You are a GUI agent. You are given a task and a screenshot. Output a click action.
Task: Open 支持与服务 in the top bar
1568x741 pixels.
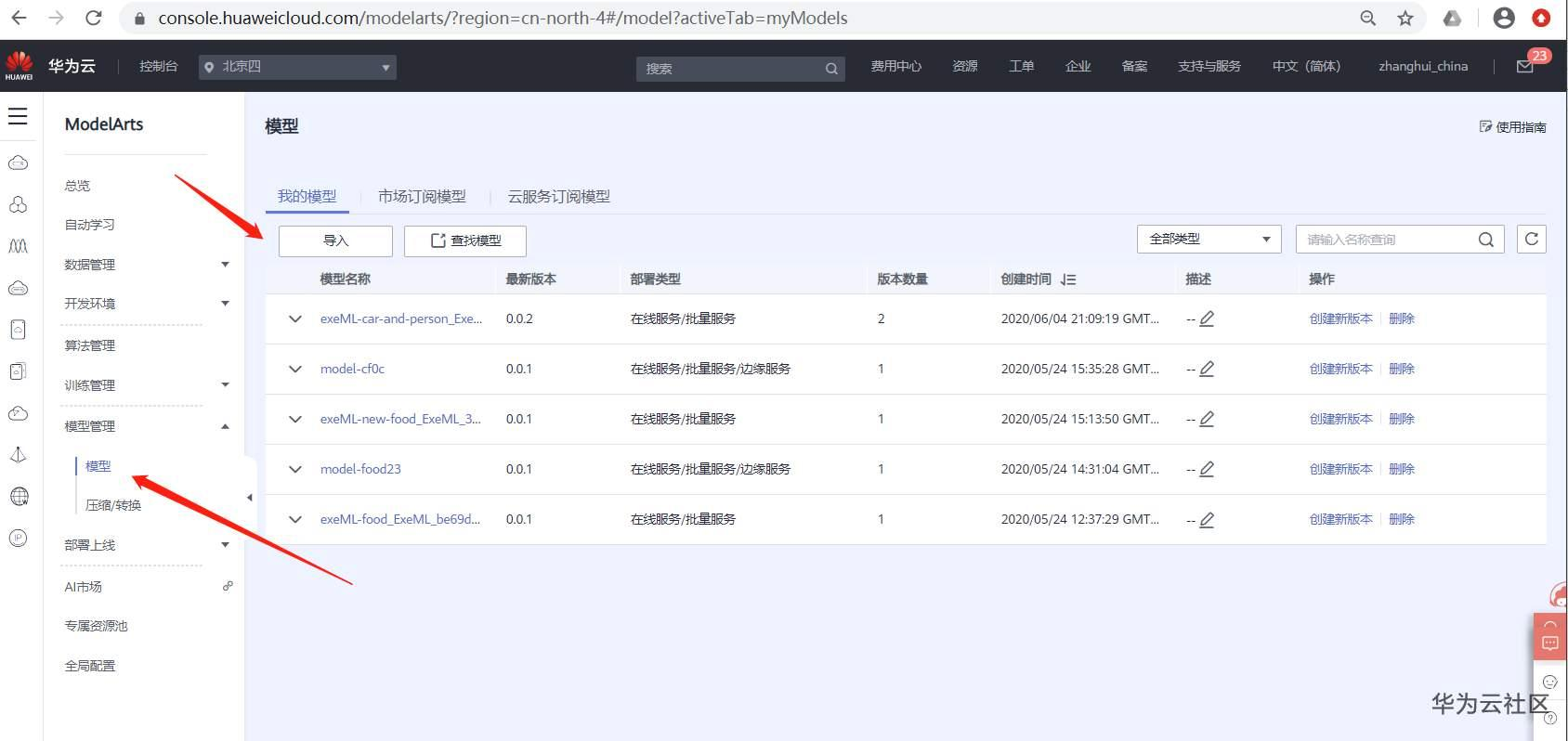click(x=1209, y=66)
